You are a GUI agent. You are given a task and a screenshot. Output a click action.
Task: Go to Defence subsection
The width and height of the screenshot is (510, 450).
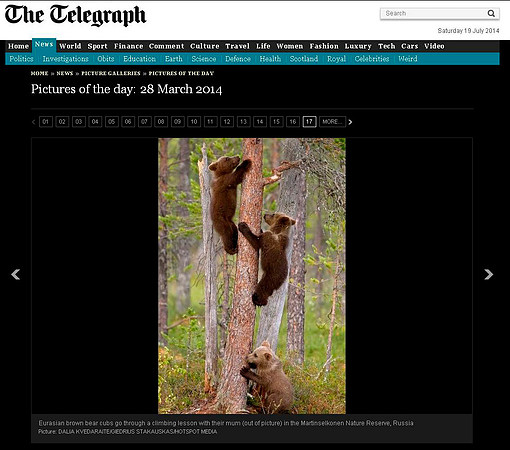coord(238,59)
